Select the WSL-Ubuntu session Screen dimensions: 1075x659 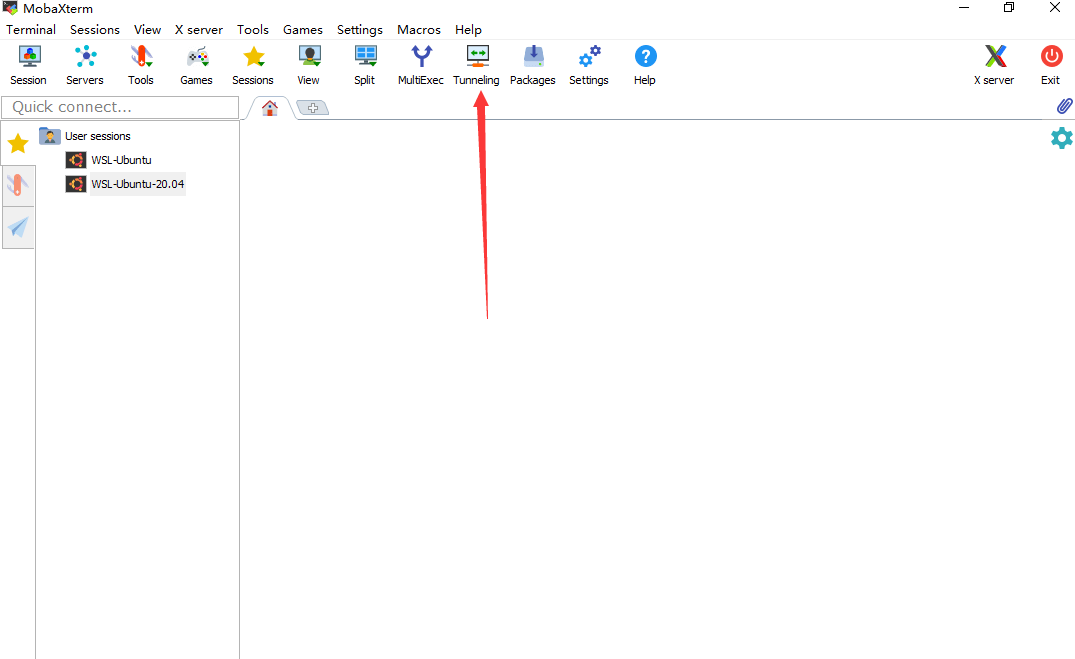(x=121, y=160)
